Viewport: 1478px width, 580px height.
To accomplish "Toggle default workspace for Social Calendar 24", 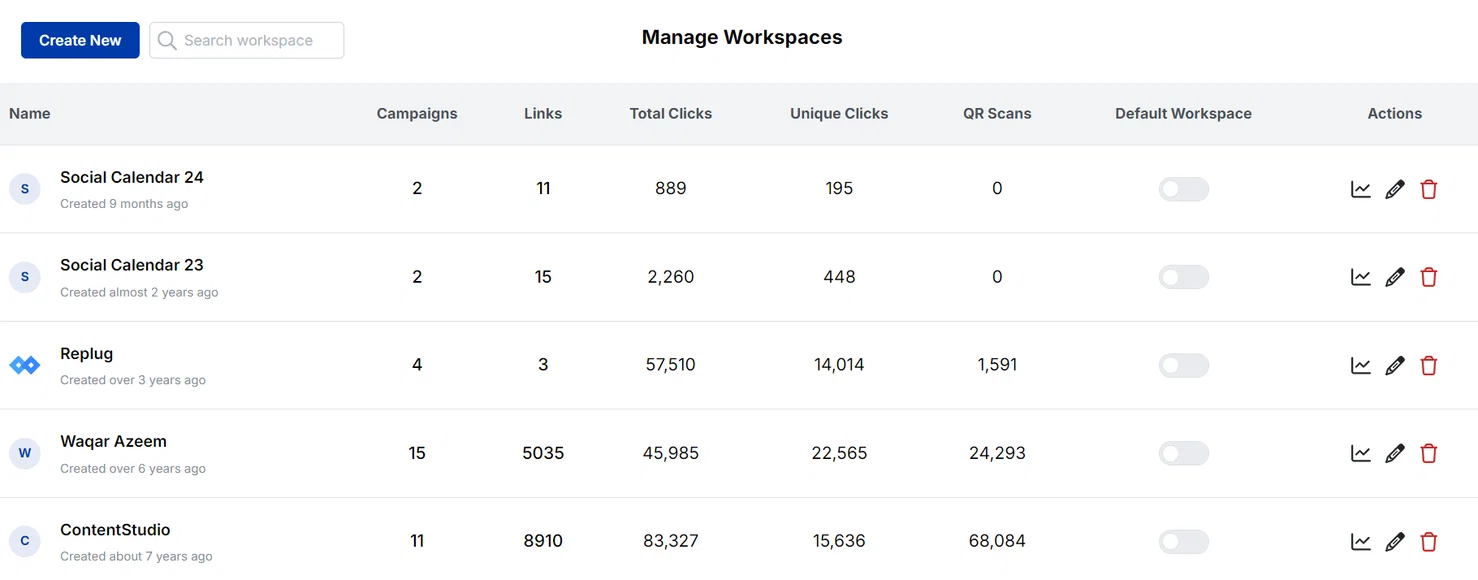I will tap(1184, 189).
